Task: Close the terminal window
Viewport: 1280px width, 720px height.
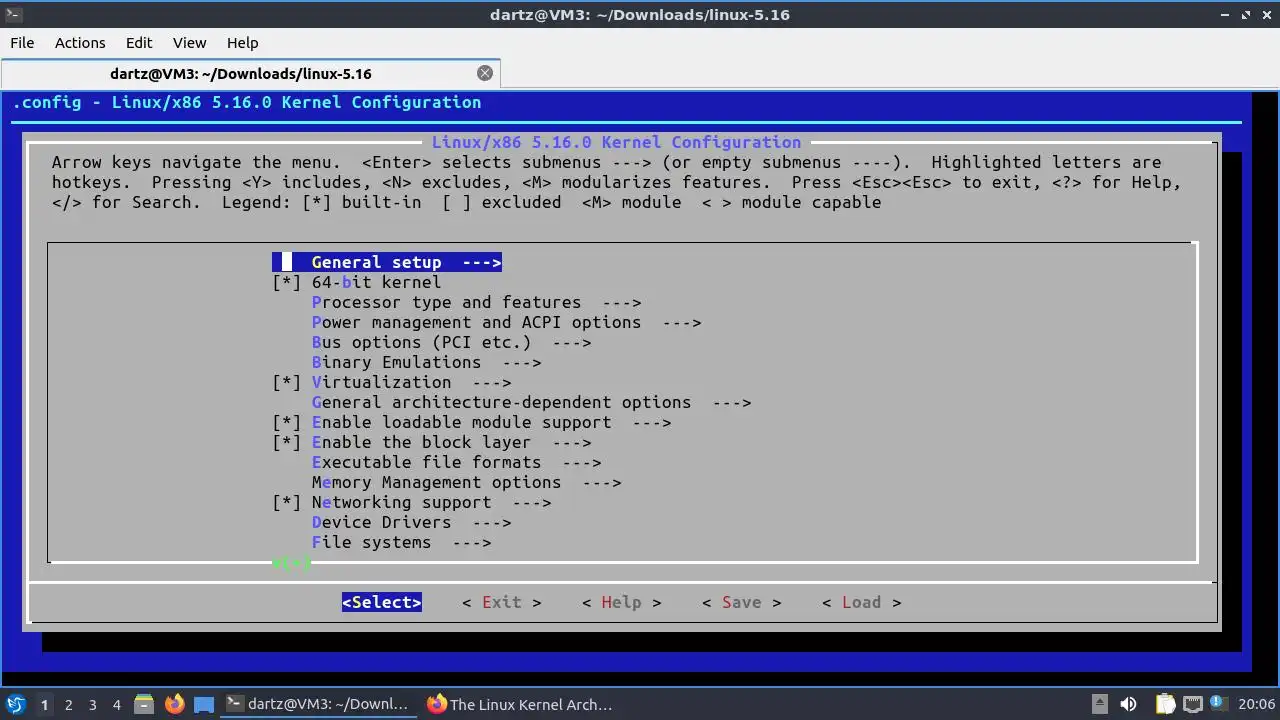Action: point(1267,14)
